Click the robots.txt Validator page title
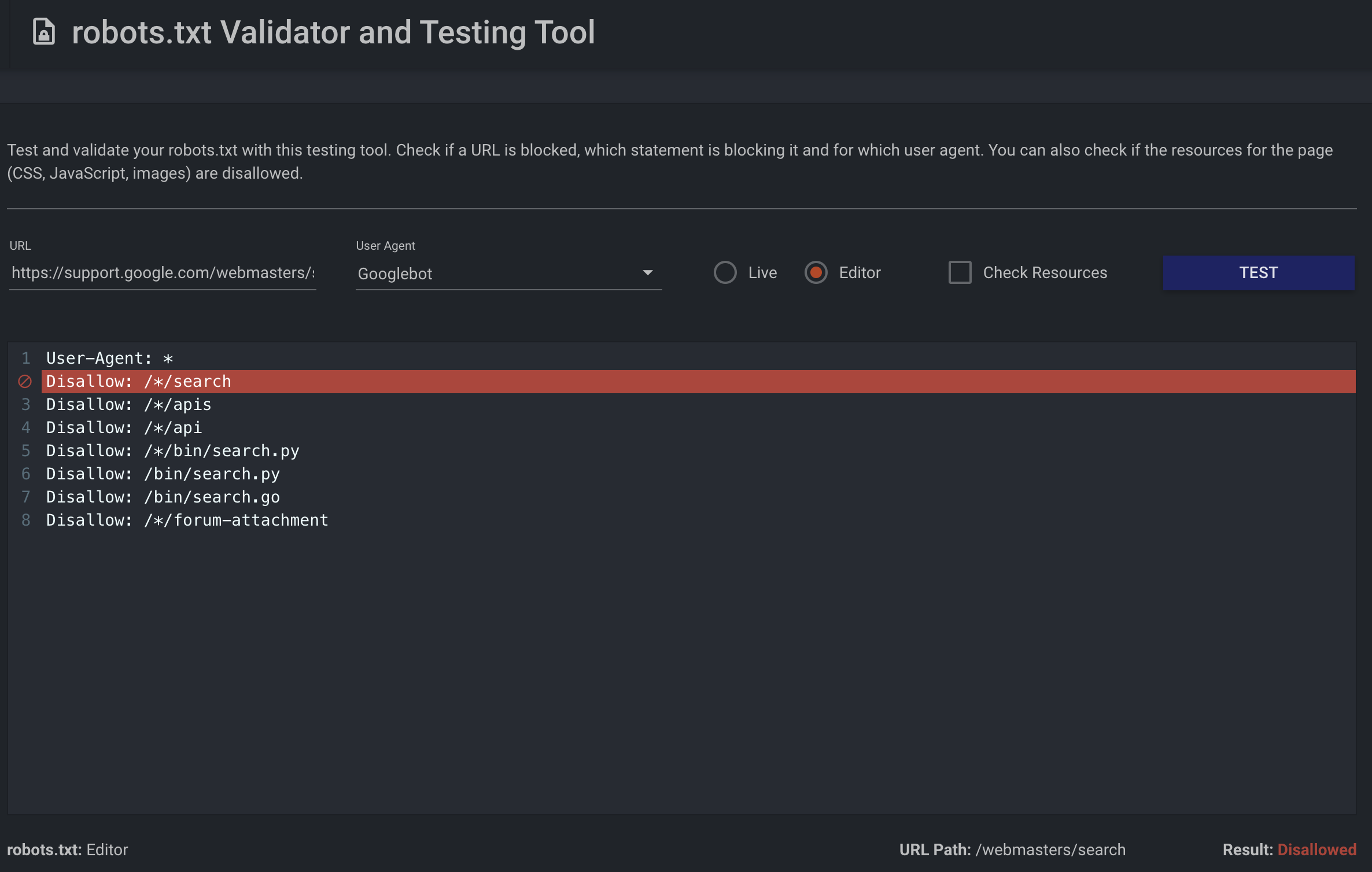The width and height of the screenshot is (1372, 872). click(333, 32)
